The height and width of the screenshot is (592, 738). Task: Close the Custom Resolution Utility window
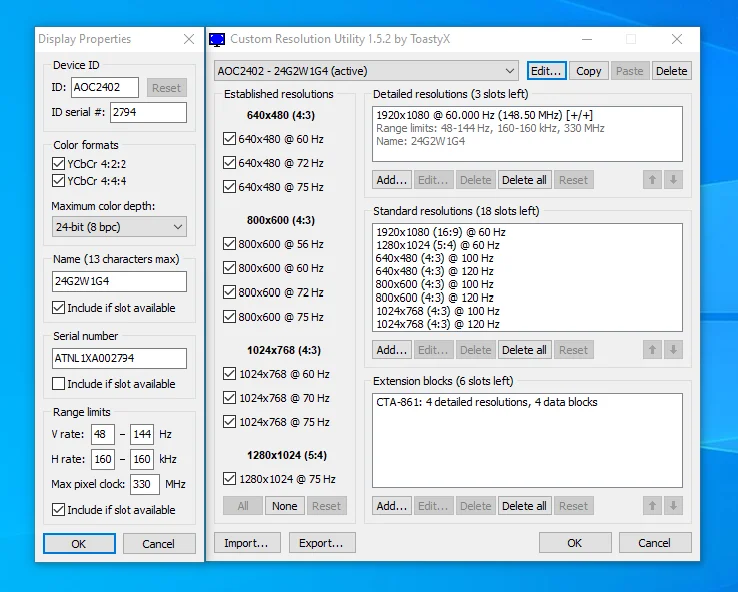click(x=677, y=39)
